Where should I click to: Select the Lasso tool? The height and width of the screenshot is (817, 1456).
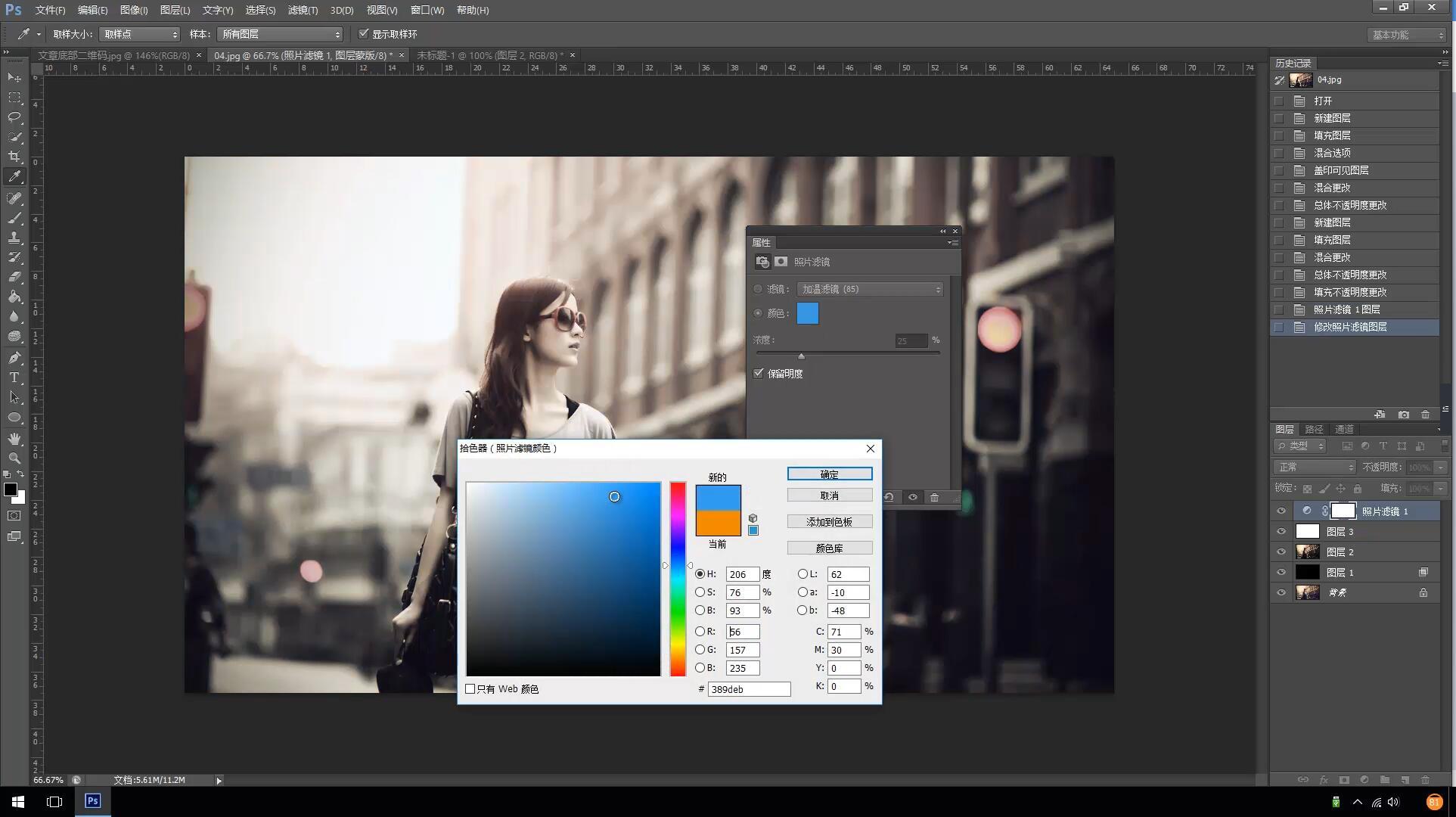click(14, 117)
